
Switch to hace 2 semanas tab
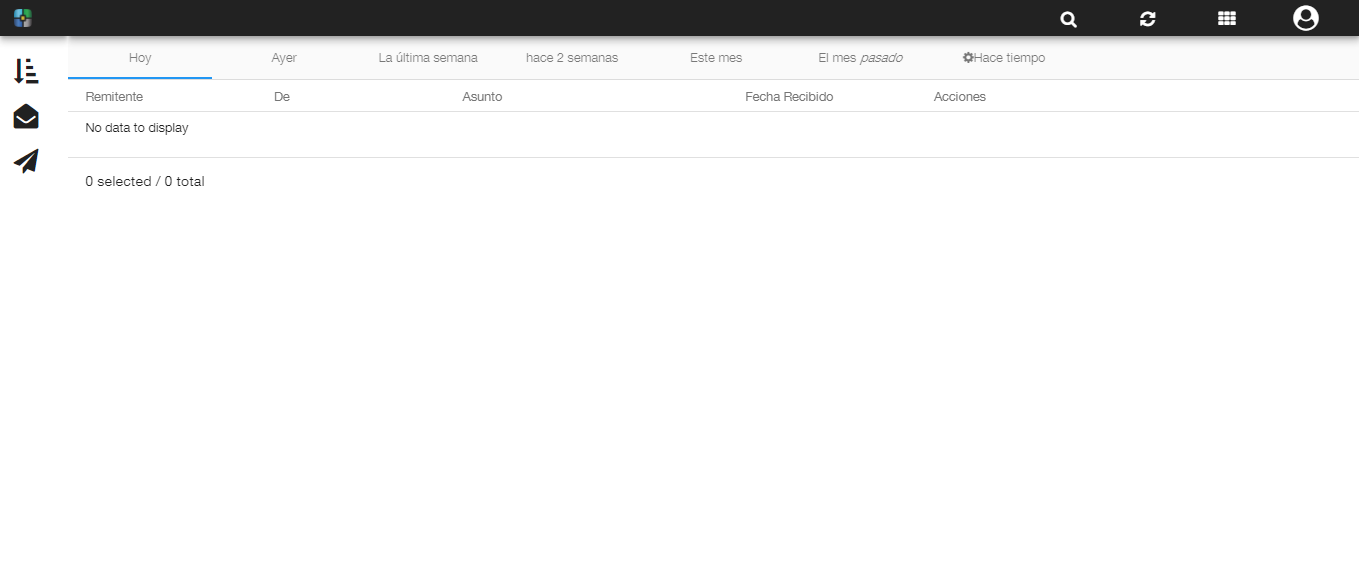[x=572, y=58]
